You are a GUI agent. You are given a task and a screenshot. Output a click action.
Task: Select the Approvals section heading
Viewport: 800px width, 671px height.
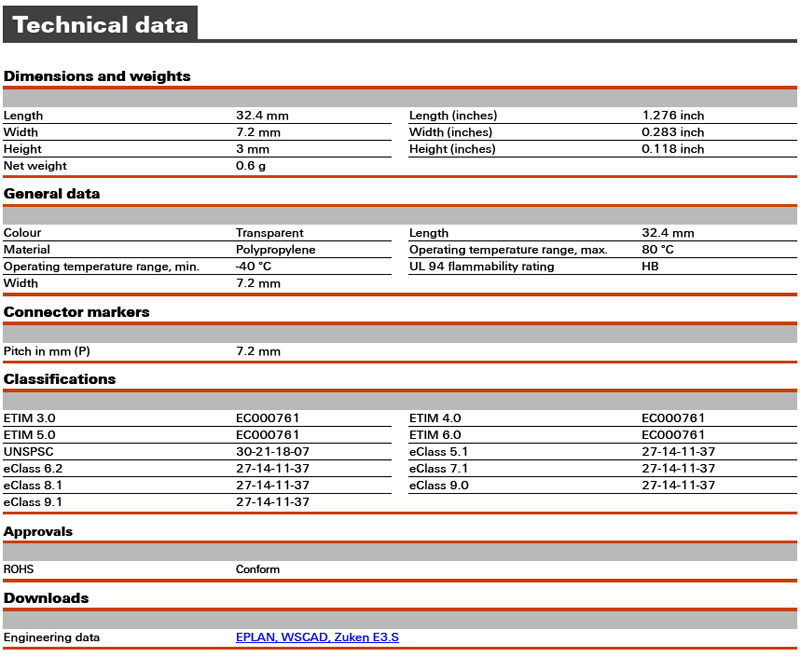[38, 531]
